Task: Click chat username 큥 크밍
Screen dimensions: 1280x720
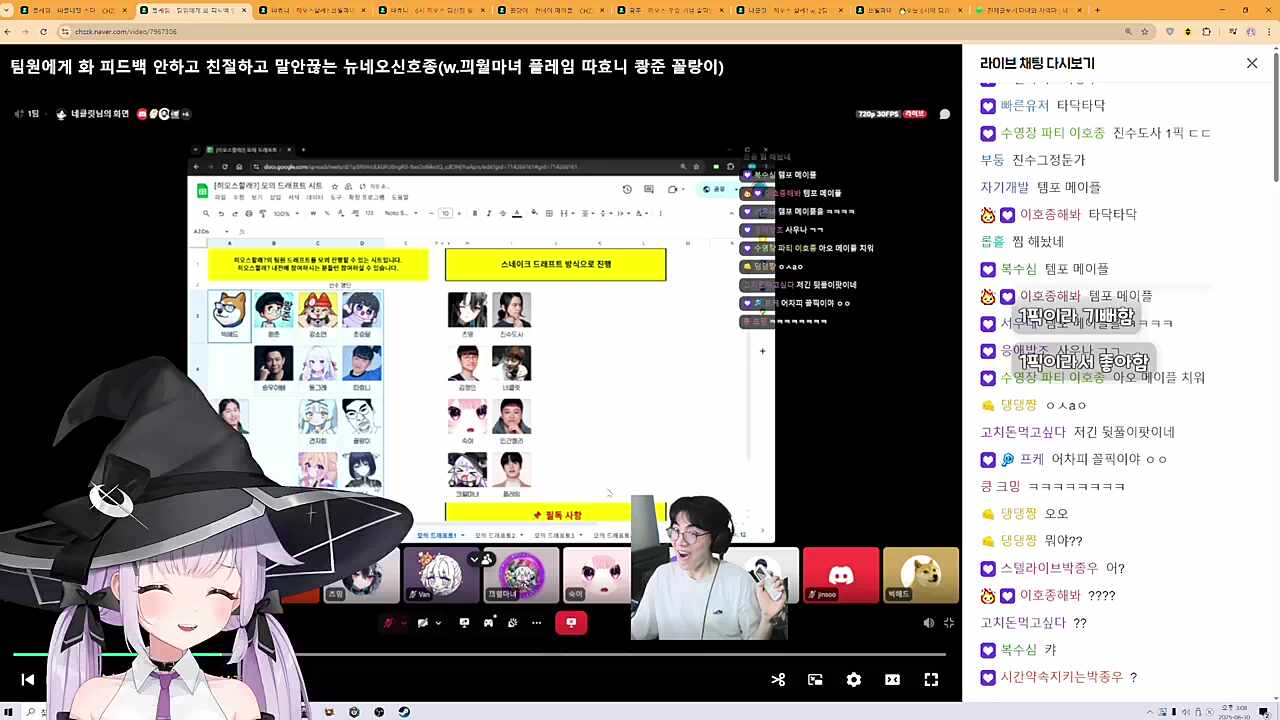Action: (x=1000, y=486)
